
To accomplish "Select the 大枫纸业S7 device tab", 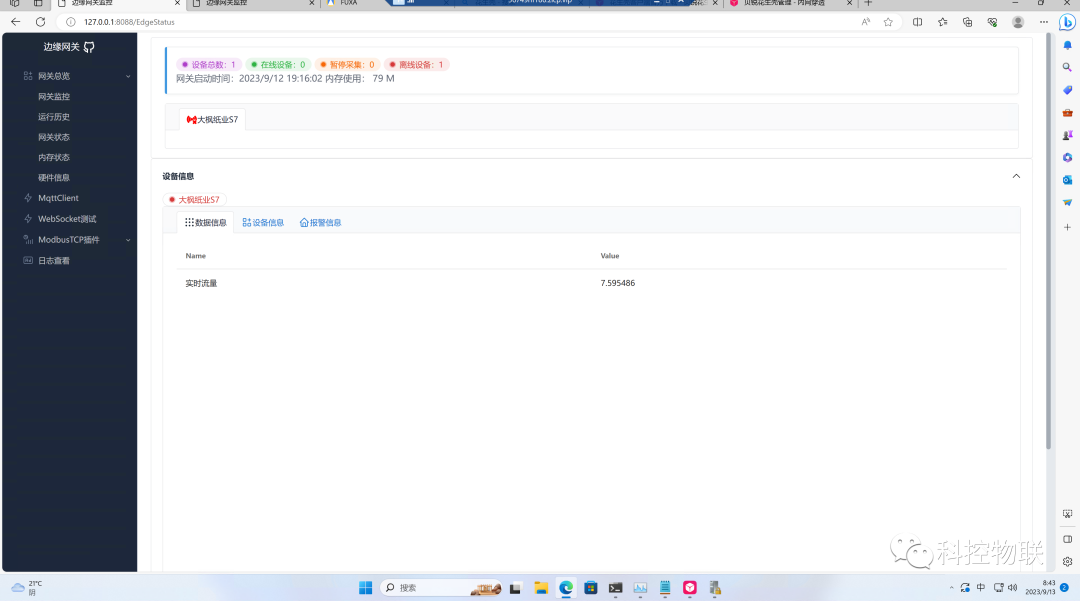I will pos(213,120).
